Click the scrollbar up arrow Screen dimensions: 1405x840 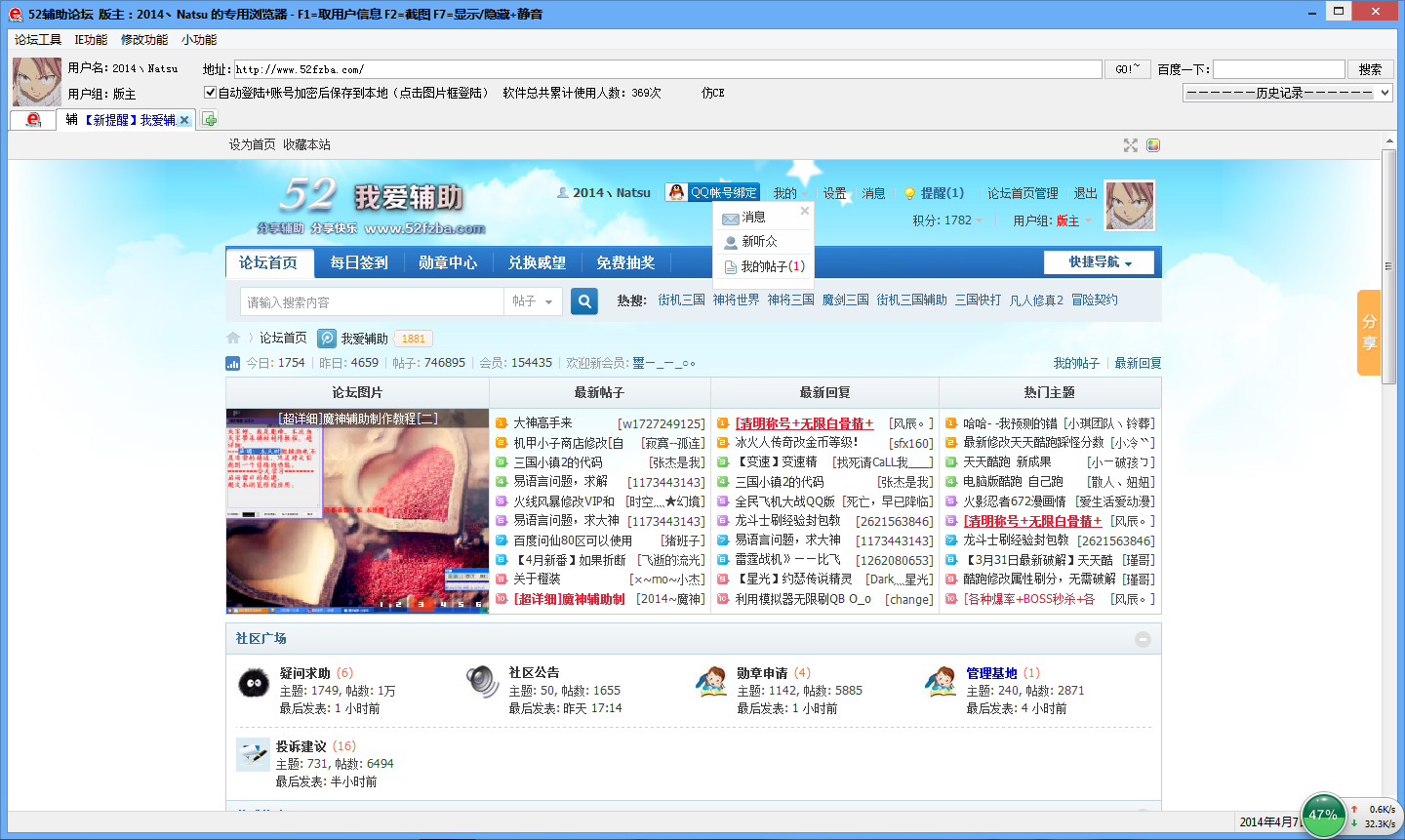pos(1389,141)
